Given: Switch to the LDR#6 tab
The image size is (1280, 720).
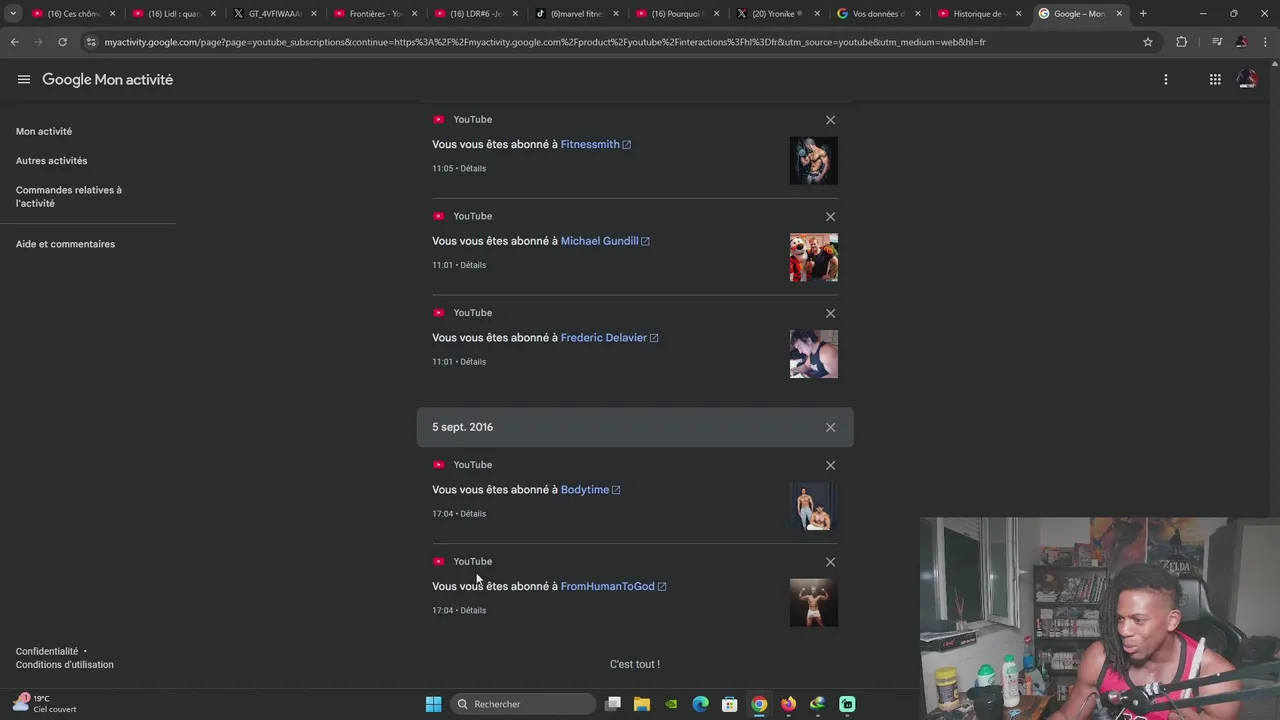Looking at the screenshot, I should coord(476,14).
